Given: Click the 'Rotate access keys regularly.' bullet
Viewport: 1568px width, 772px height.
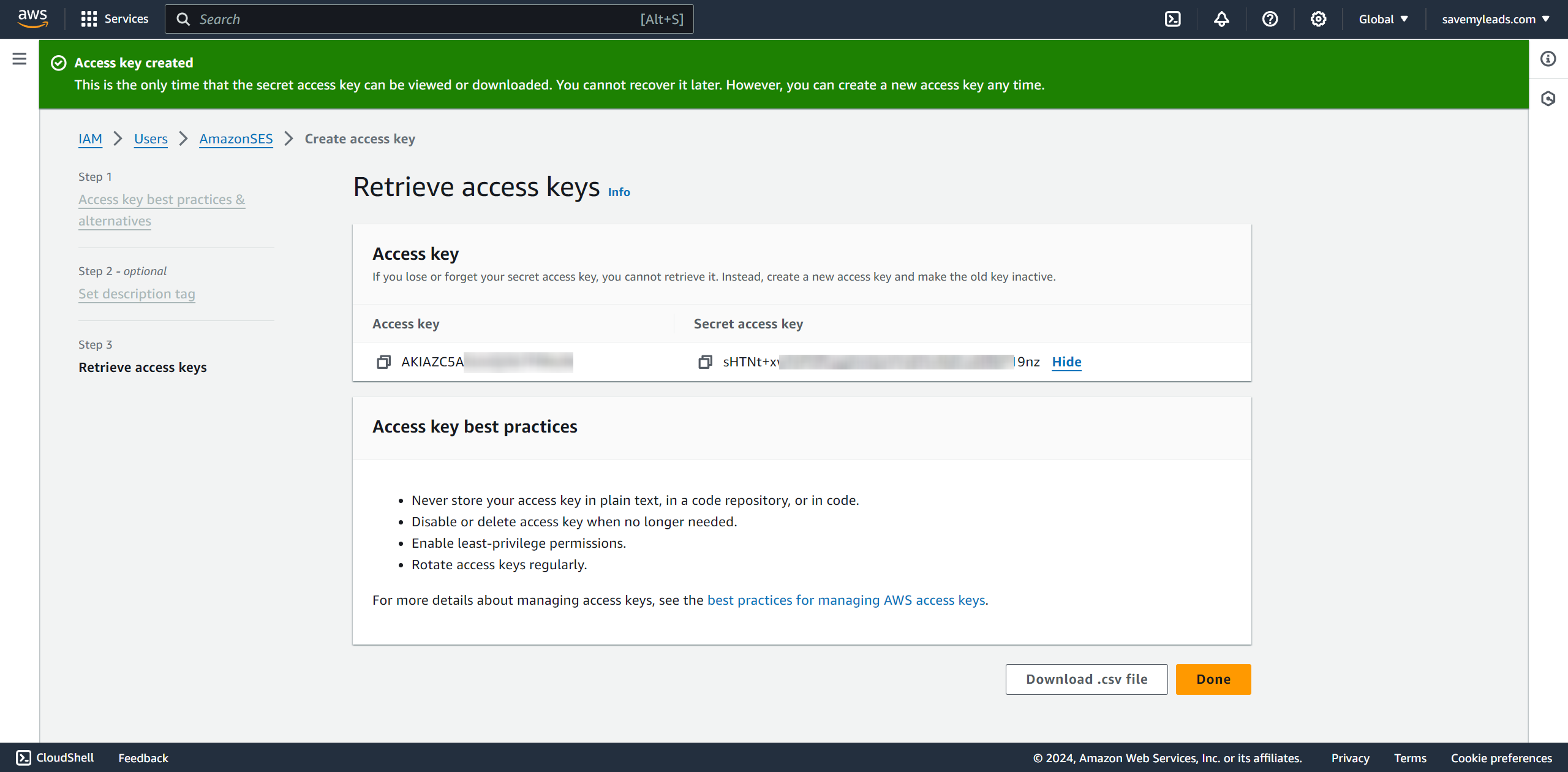Looking at the screenshot, I should (499, 565).
